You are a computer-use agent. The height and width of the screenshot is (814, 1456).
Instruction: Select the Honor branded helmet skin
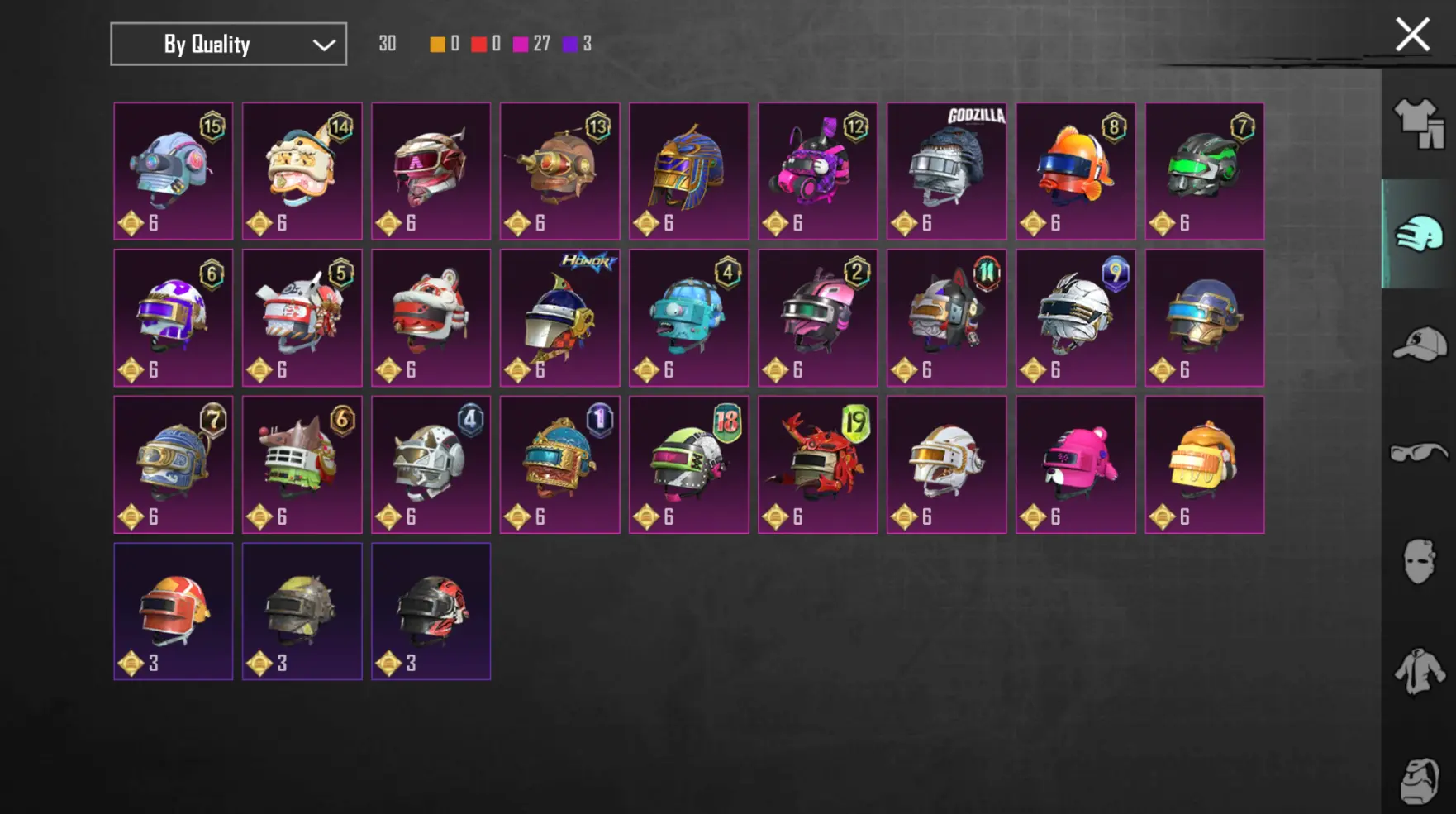560,318
